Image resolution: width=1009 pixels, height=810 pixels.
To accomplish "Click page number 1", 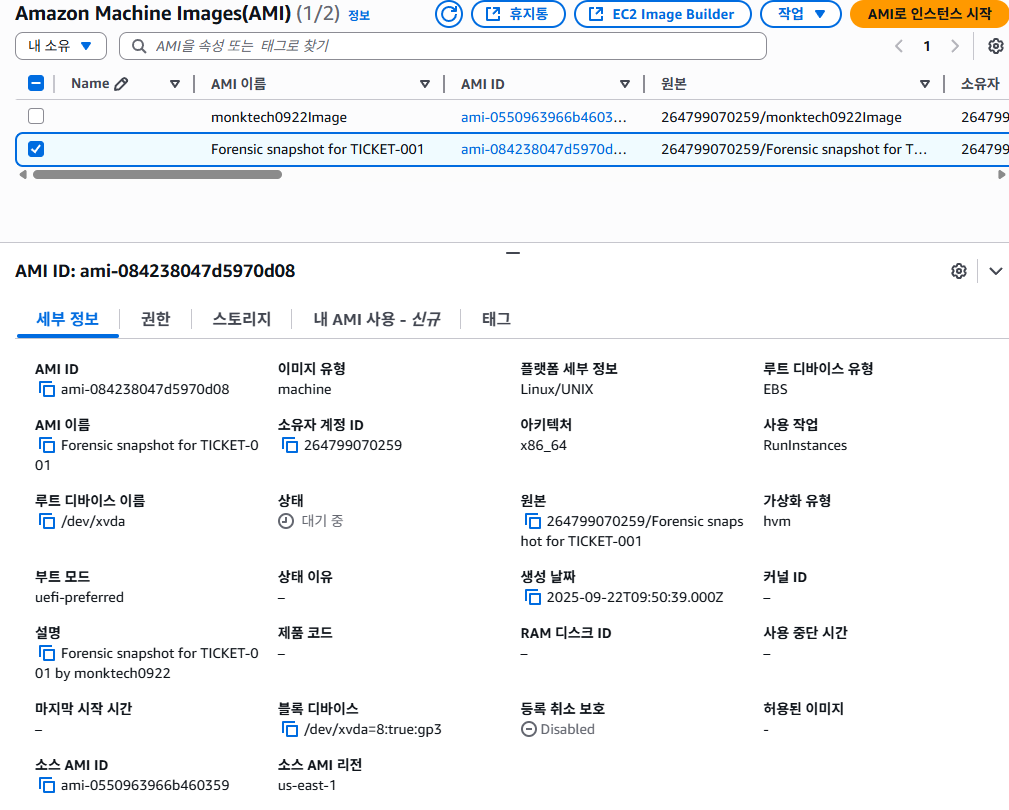I will pyautogui.click(x=927, y=46).
